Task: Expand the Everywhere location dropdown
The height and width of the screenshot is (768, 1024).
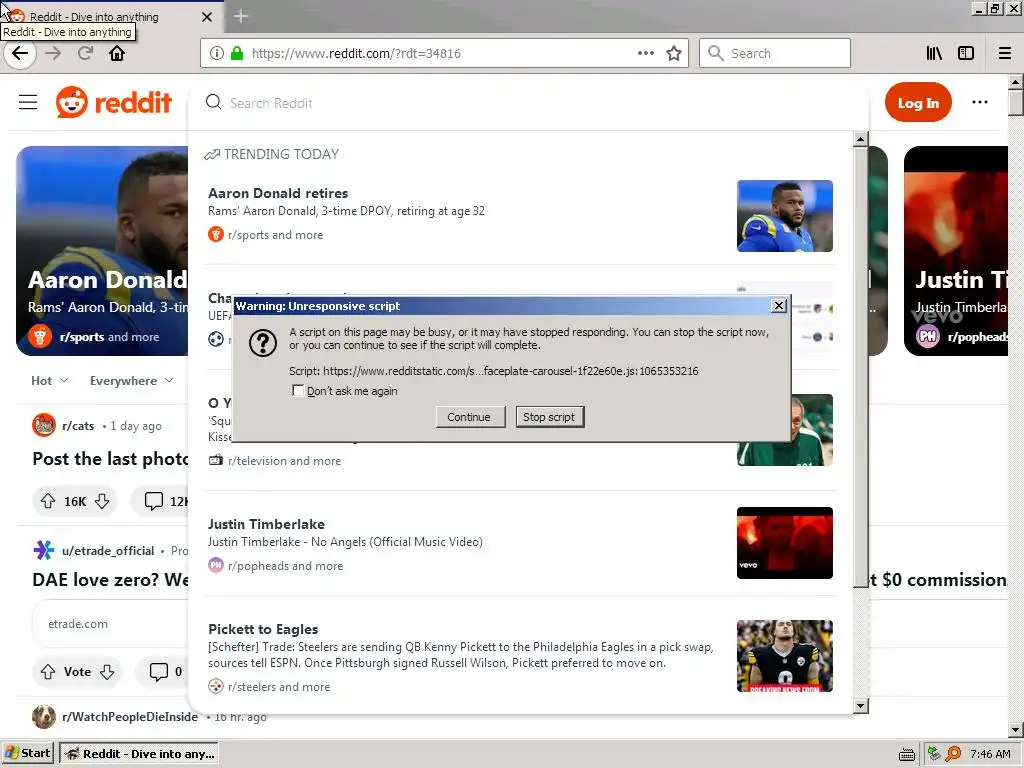Action: [132, 381]
